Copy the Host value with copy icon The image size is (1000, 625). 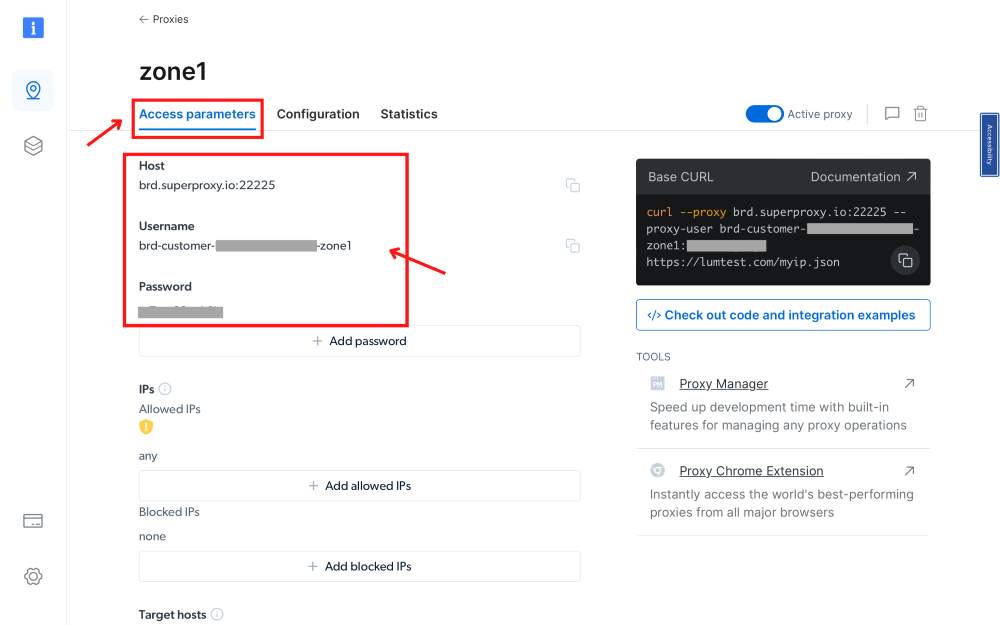(x=572, y=185)
